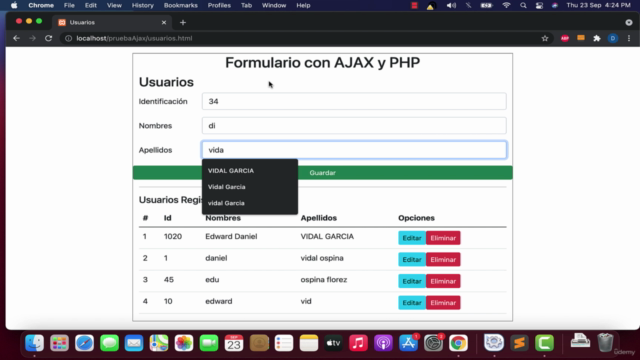Click the Id cell 1020
The width and height of the screenshot is (640, 360).
(x=173, y=236)
